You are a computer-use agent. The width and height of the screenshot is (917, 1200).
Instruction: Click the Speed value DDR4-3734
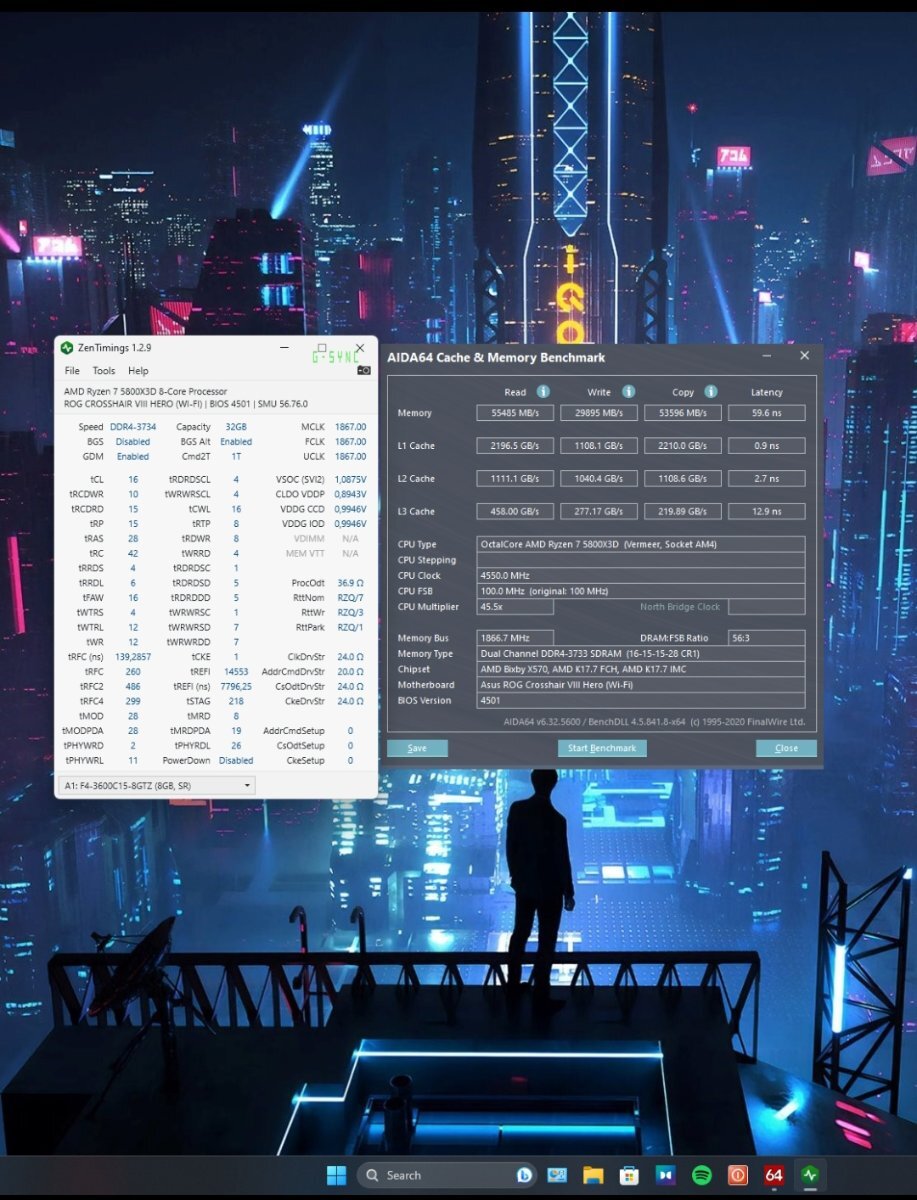[x=133, y=427]
